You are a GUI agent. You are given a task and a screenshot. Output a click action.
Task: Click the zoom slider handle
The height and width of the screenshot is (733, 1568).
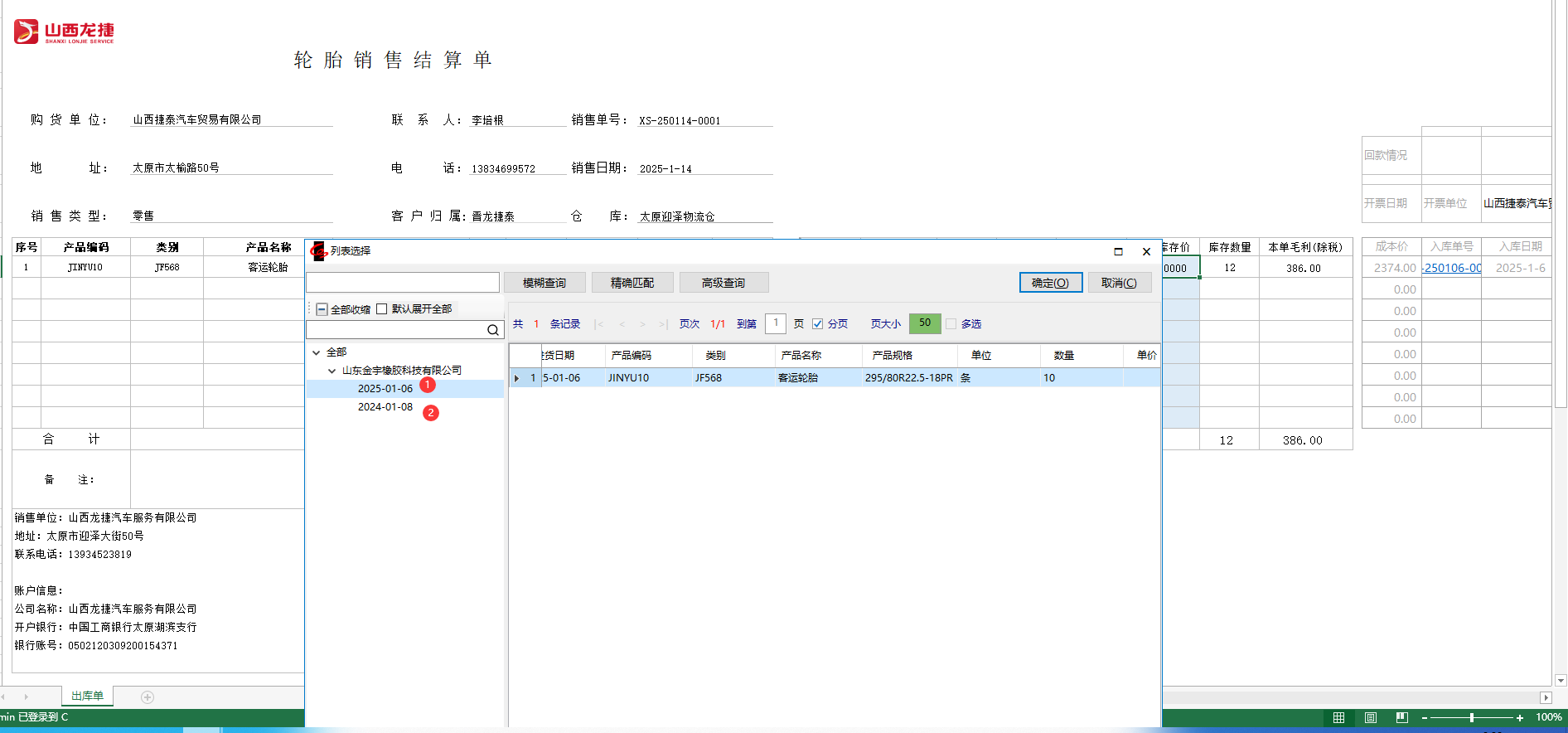click(x=1472, y=717)
